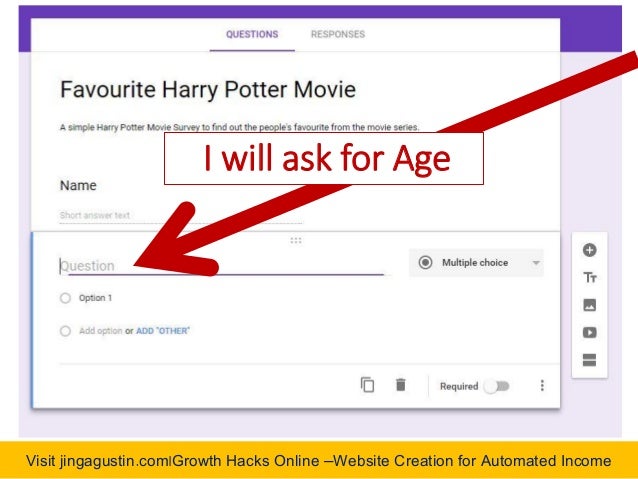Add title and description with Tt icon
The image size is (638, 479).
pyautogui.click(x=590, y=278)
